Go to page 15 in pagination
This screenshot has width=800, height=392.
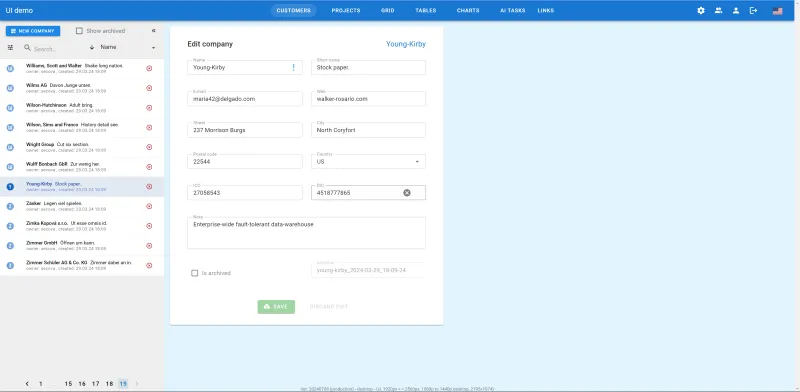68,384
